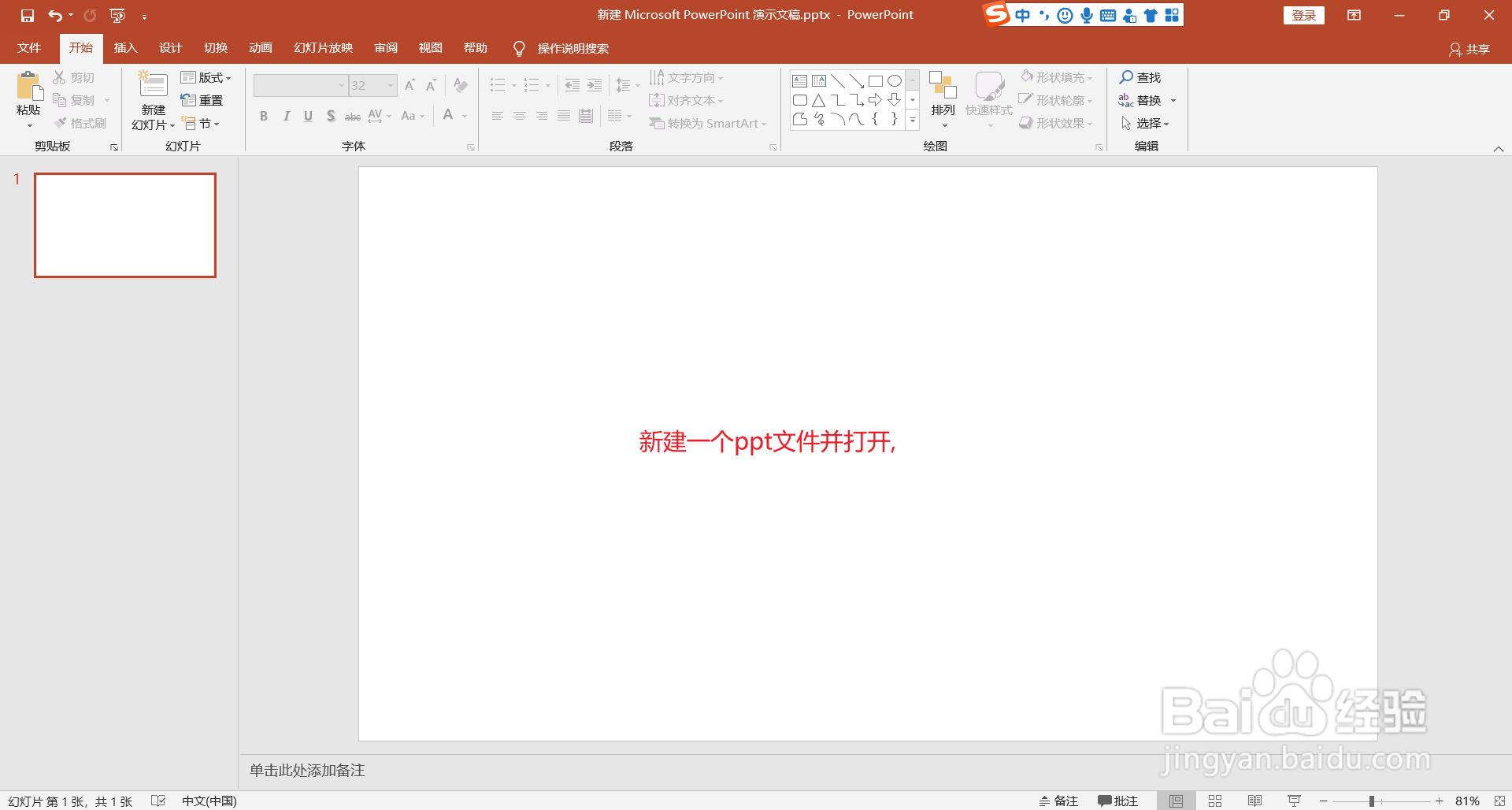This screenshot has width=1512, height=810.
Task: Open the Slide Show (幻灯片放映) tab
Action: click(323, 48)
